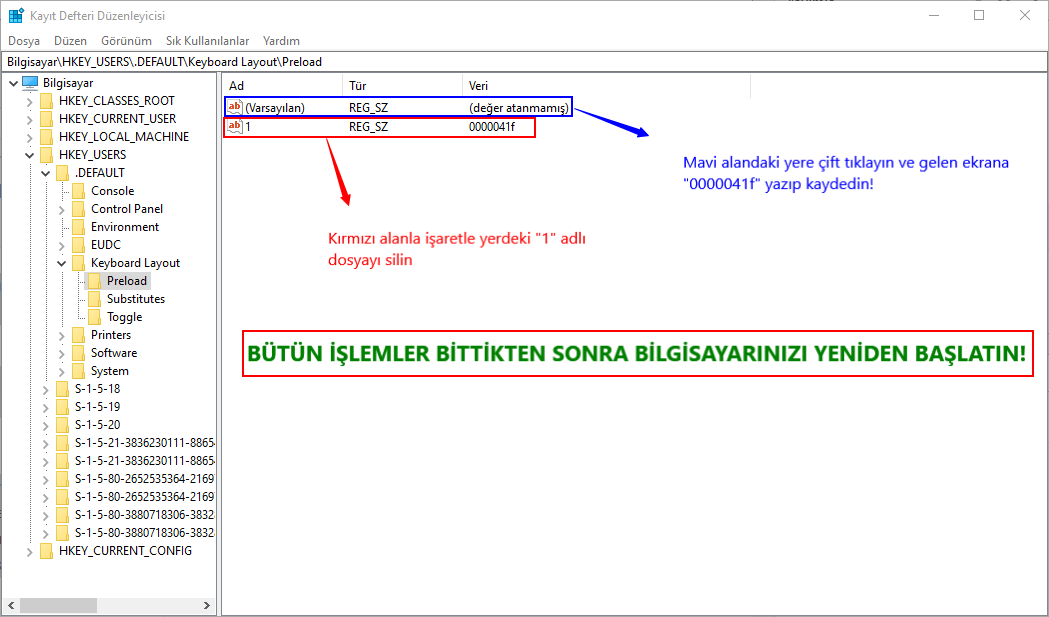Sort values by the Tür column header
The width and height of the screenshot is (1049, 617).
(x=403, y=86)
